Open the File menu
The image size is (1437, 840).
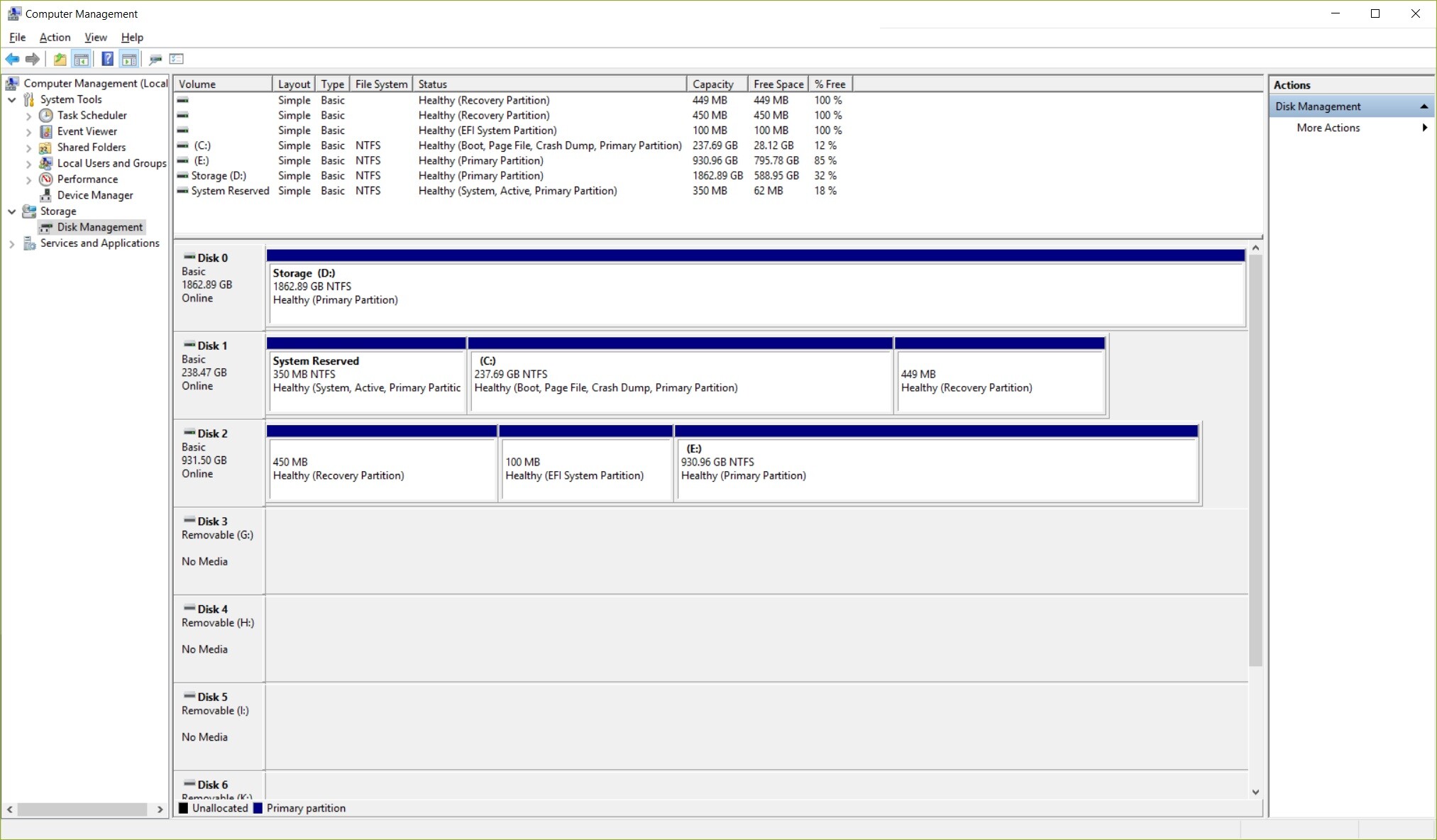(x=17, y=37)
